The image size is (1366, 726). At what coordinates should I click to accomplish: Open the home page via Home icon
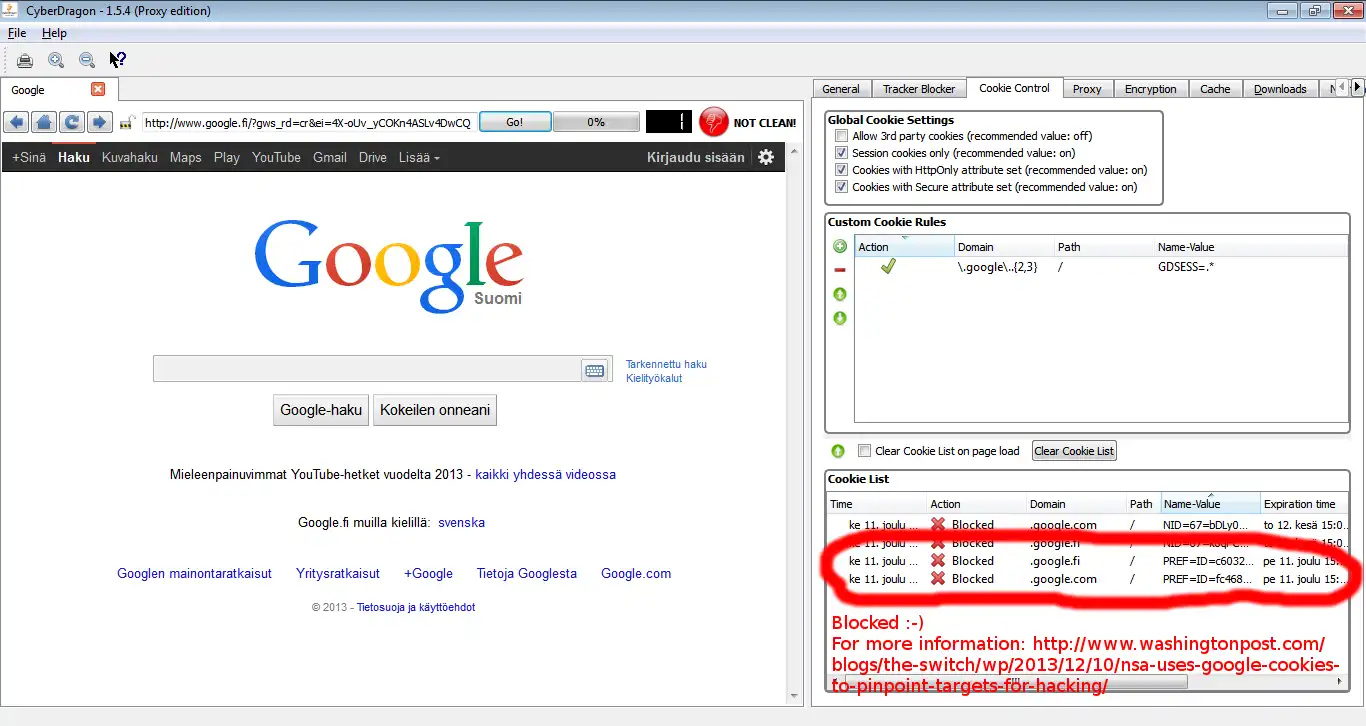pos(43,122)
